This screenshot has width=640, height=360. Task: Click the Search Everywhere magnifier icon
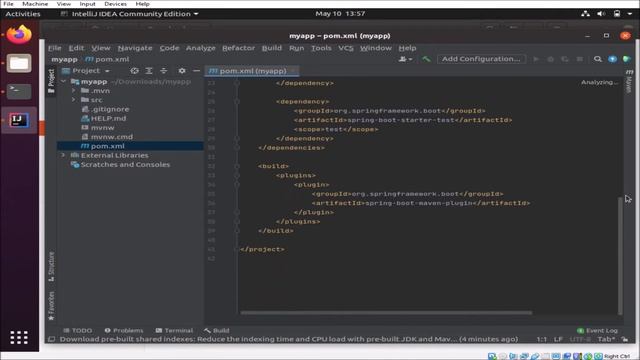tap(598, 59)
